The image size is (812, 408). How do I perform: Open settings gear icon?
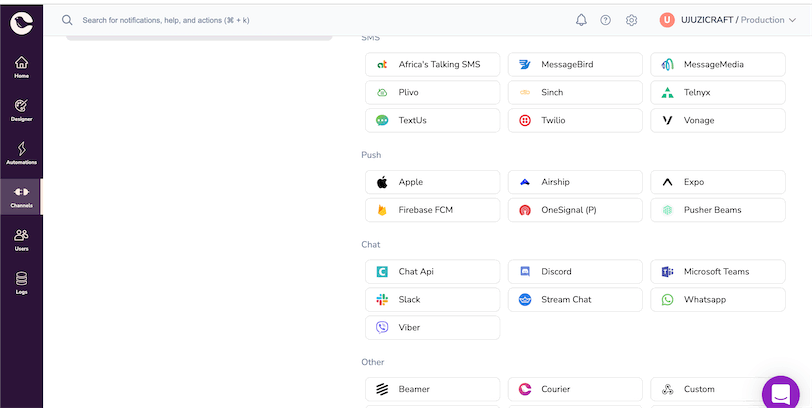point(631,20)
